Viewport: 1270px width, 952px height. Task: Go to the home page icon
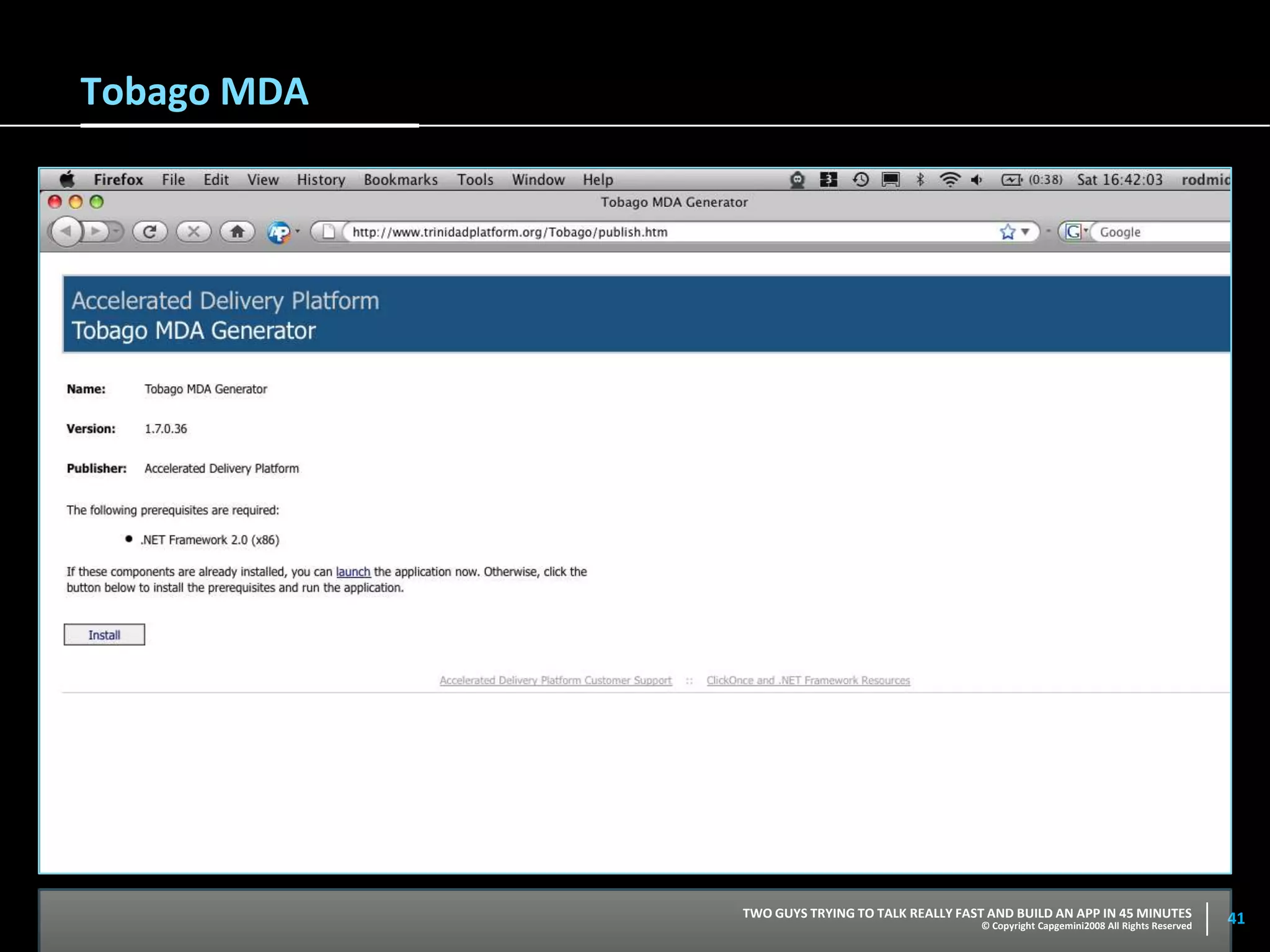(237, 232)
